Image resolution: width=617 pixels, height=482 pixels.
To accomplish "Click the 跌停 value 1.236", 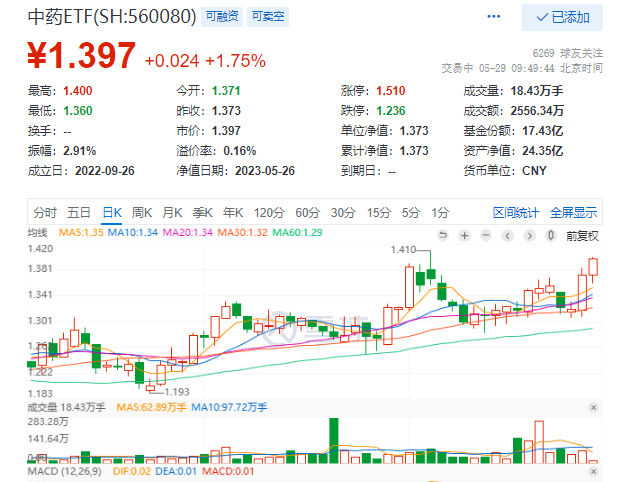I will 391,111.
